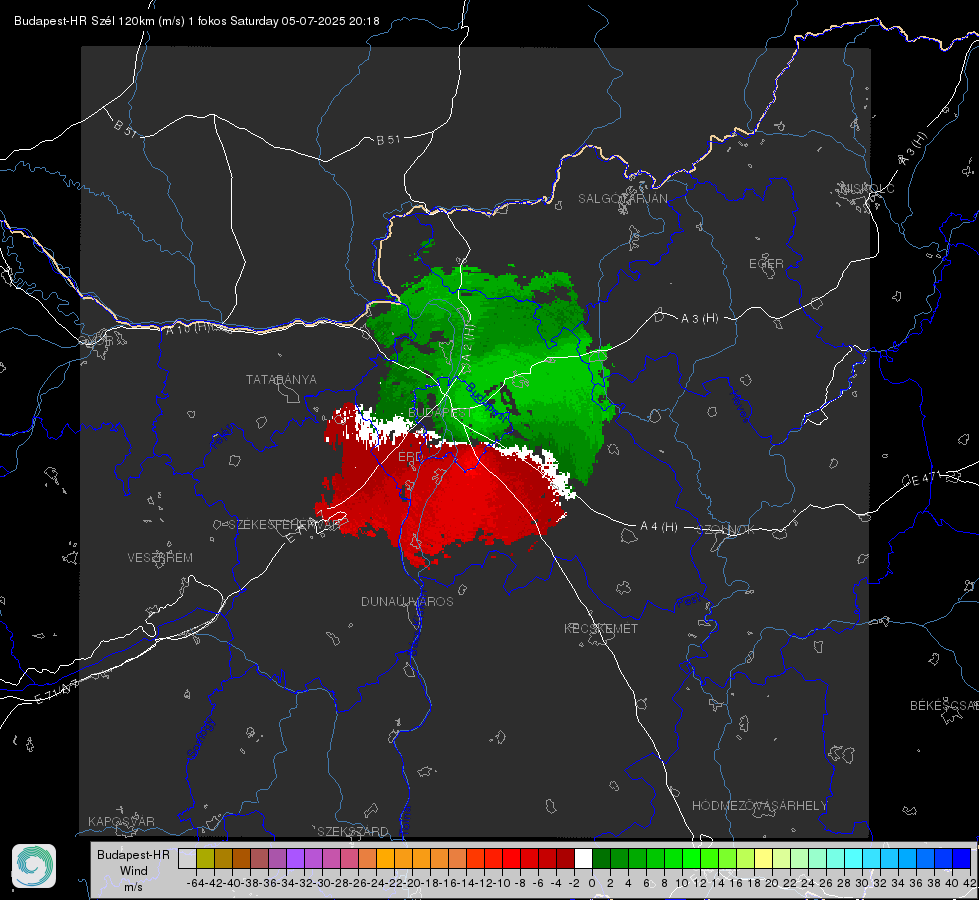Click the SZEKSZÁRD city label
This screenshot has height=900, width=979.
click(353, 831)
